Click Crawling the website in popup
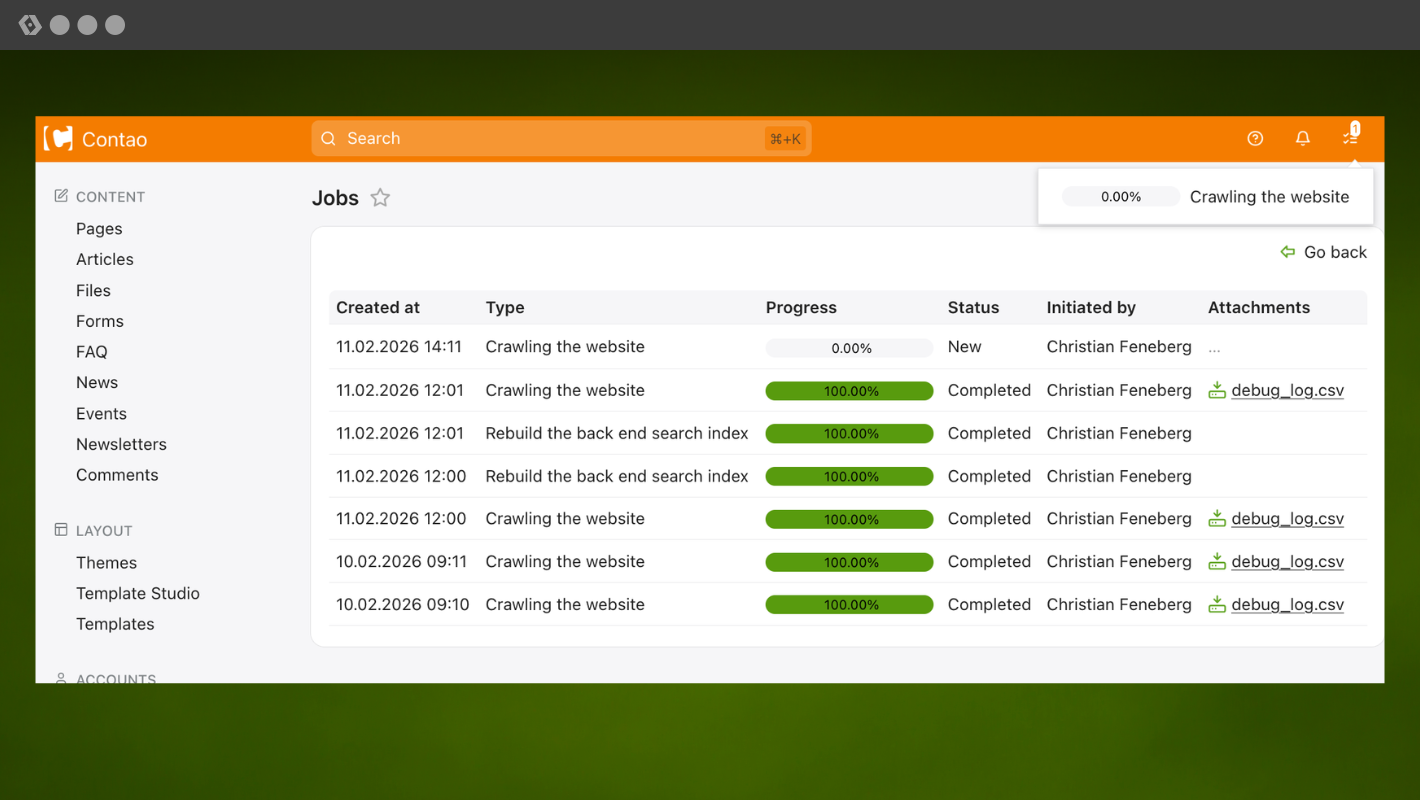This screenshot has height=800, width=1420. 1269,197
